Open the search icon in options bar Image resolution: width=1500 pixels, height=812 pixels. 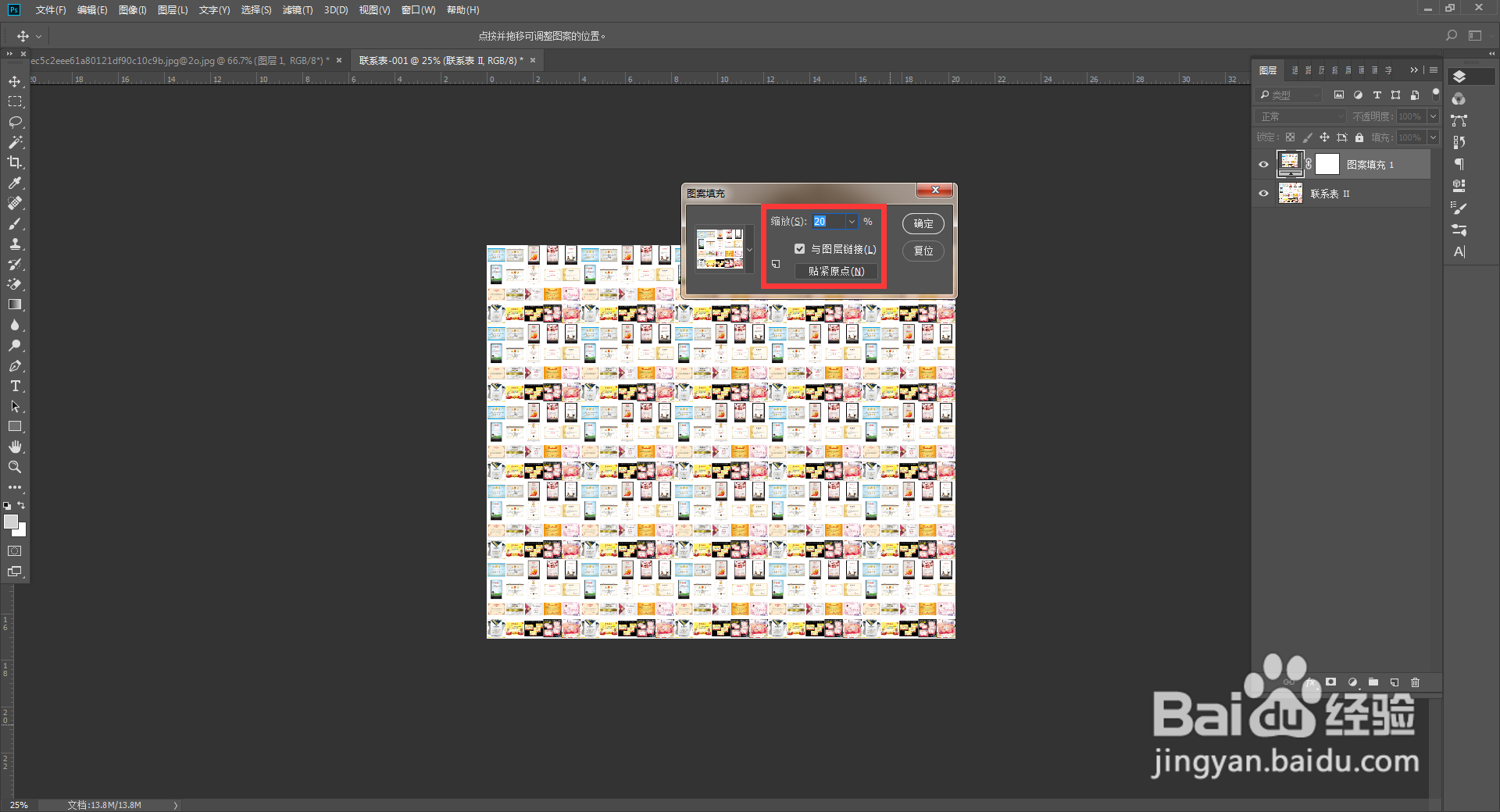point(1452,36)
